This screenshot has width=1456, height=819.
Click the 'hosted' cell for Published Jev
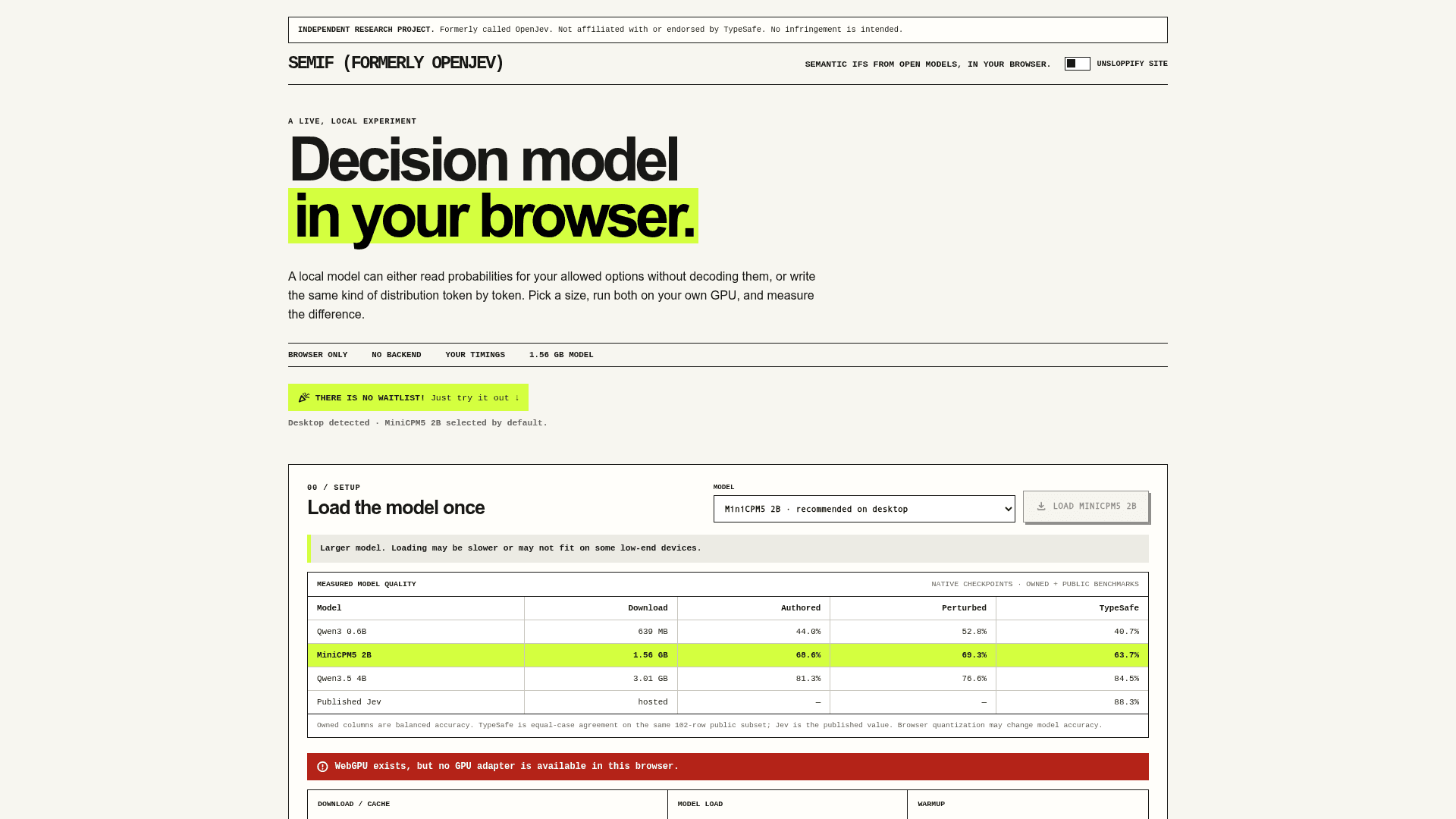(653, 702)
